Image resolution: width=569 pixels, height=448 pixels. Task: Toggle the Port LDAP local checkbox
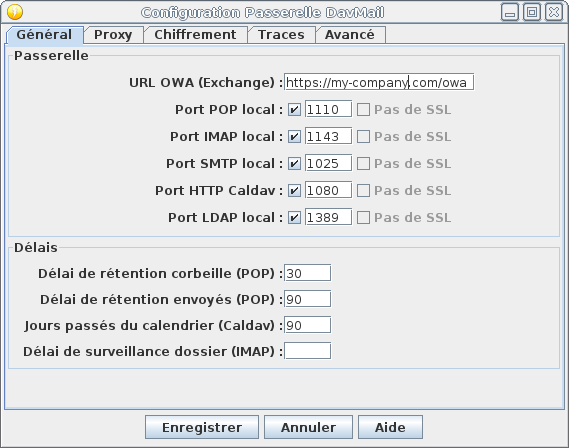(x=294, y=218)
